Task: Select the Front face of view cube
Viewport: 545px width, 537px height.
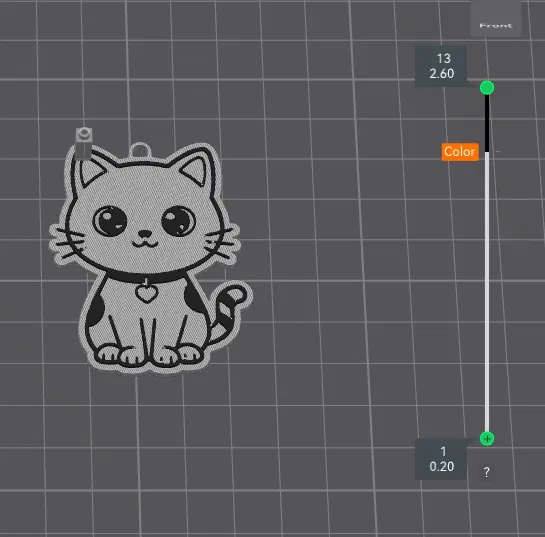Action: tap(496, 18)
